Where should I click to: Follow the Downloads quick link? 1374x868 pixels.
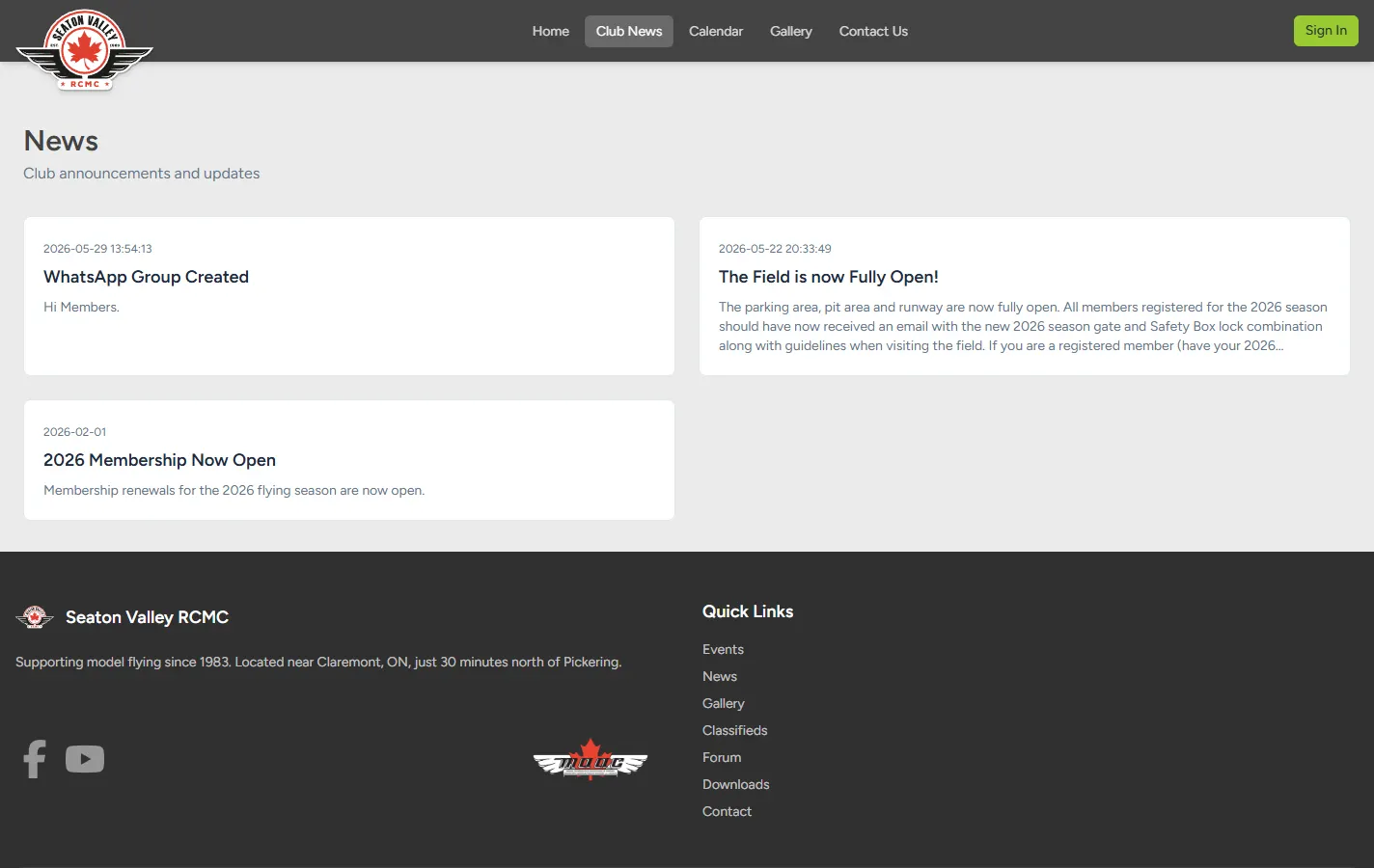point(736,784)
